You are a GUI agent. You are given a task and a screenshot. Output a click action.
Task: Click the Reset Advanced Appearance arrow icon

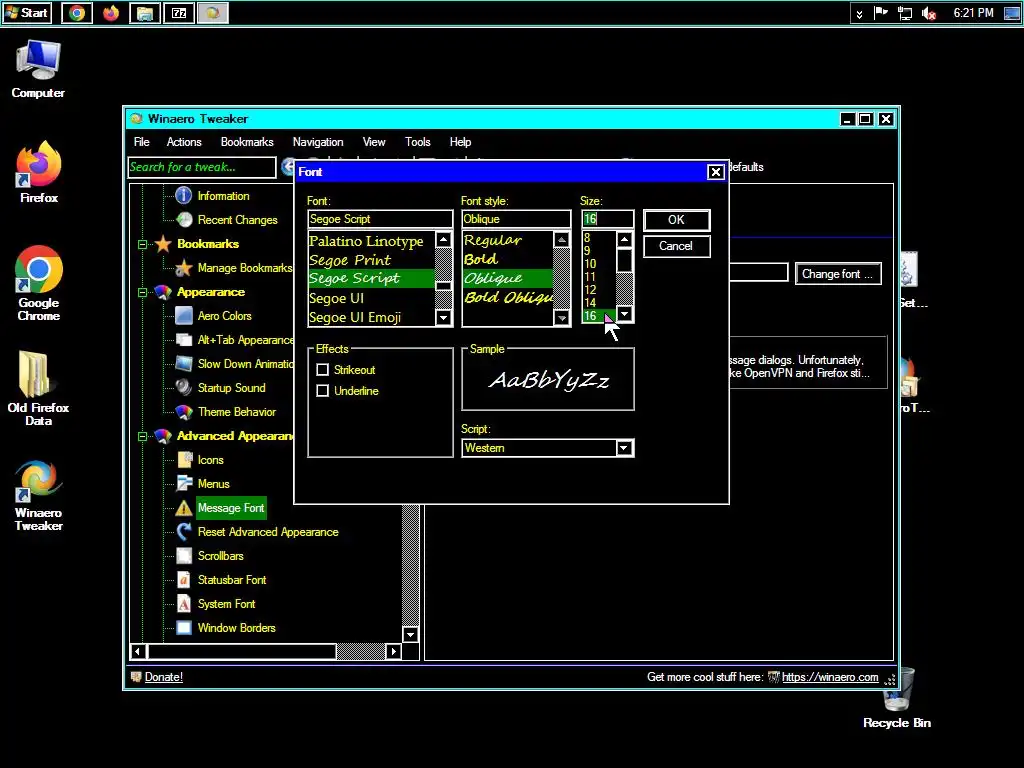pos(184,532)
